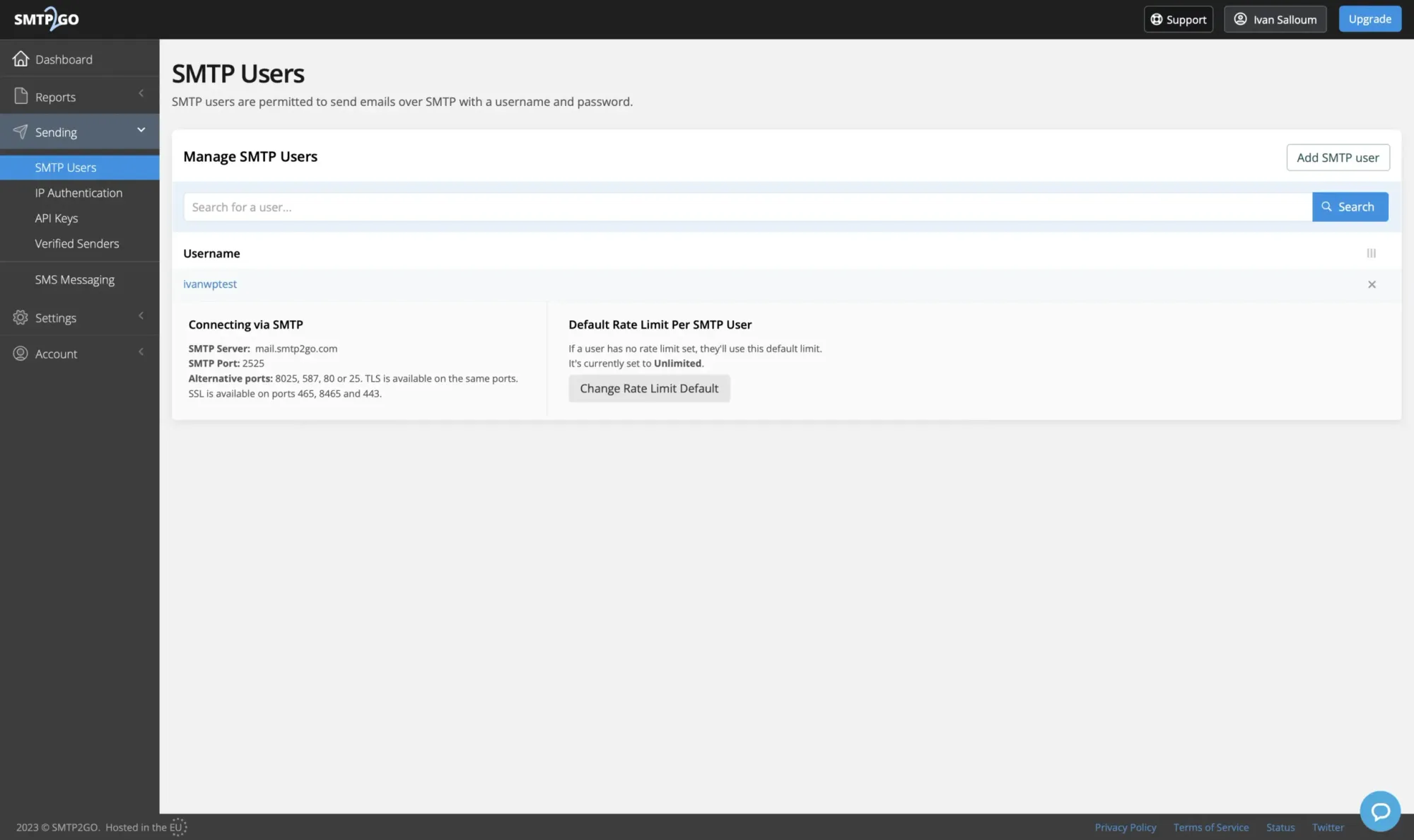Open the ivanwptest user link
The width and height of the screenshot is (1414, 840).
[x=209, y=284]
